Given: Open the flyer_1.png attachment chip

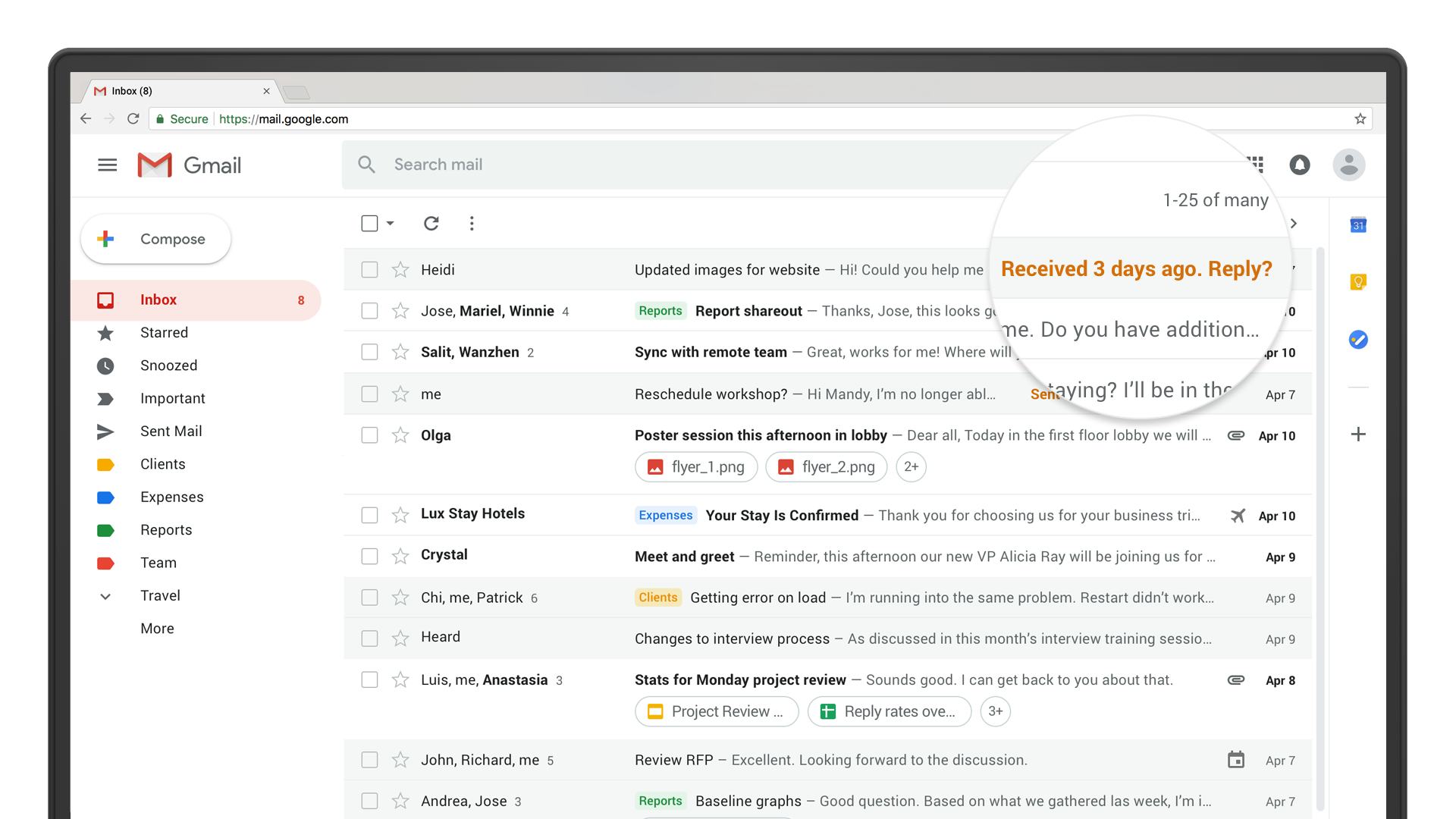Looking at the screenshot, I should click(x=695, y=467).
